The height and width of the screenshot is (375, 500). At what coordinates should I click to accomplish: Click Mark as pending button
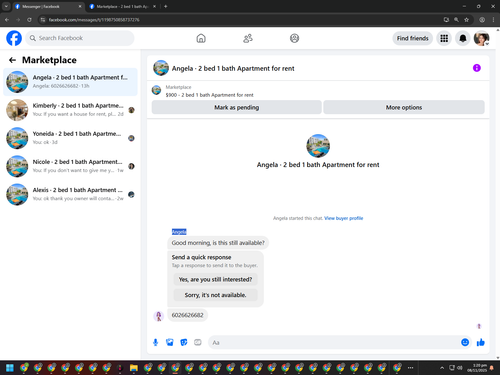pos(237,107)
